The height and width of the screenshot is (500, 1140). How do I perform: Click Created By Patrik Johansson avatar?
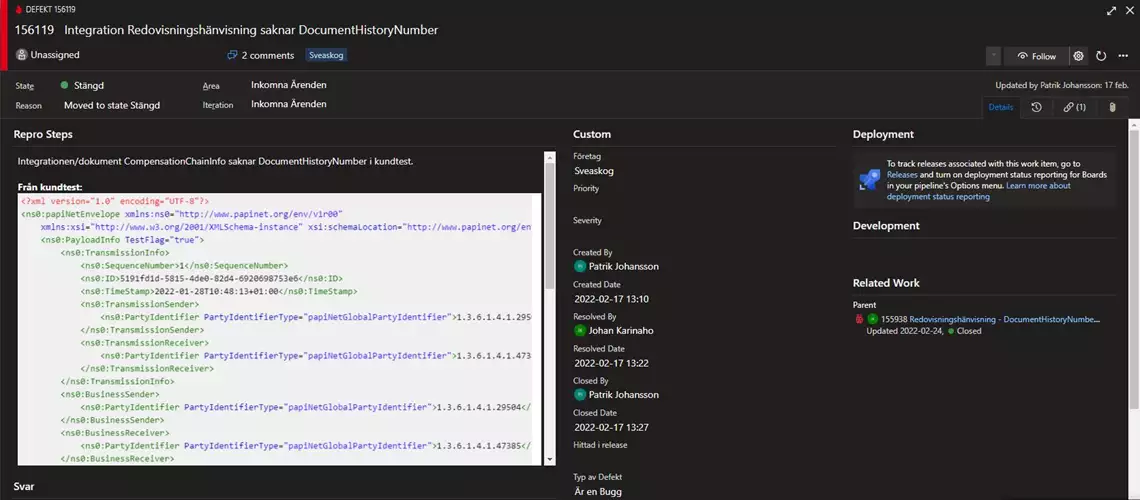(579, 266)
